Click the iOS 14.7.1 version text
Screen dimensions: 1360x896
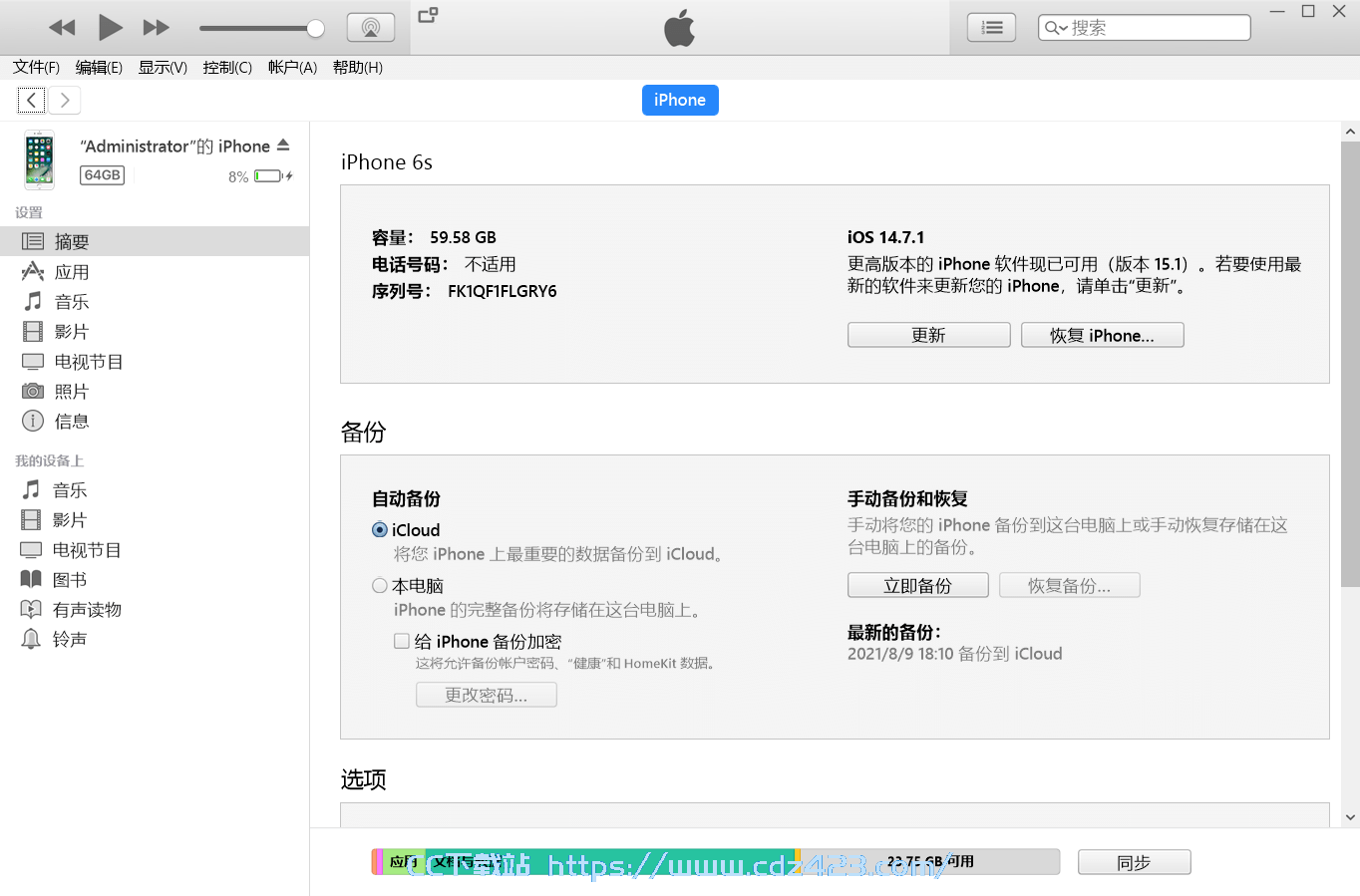[885, 237]
